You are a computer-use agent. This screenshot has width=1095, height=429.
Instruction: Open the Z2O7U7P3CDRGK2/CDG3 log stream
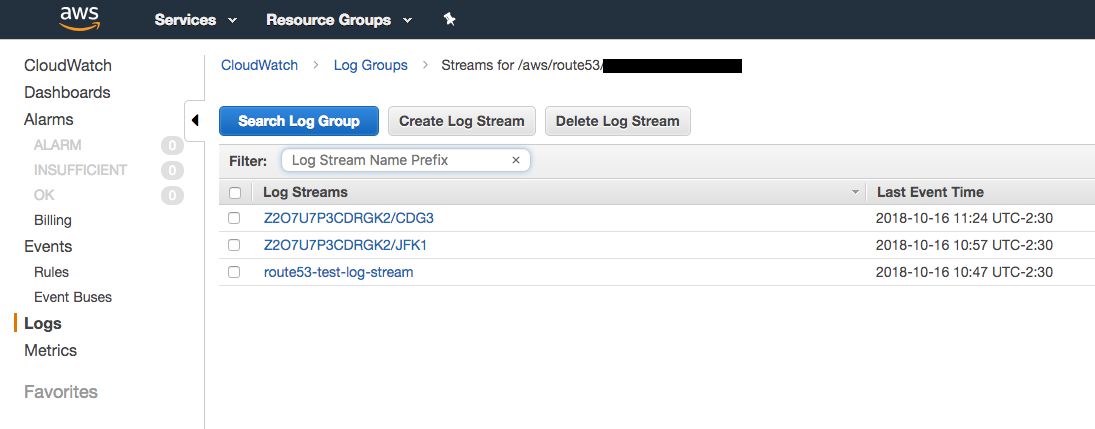point(348,218)
